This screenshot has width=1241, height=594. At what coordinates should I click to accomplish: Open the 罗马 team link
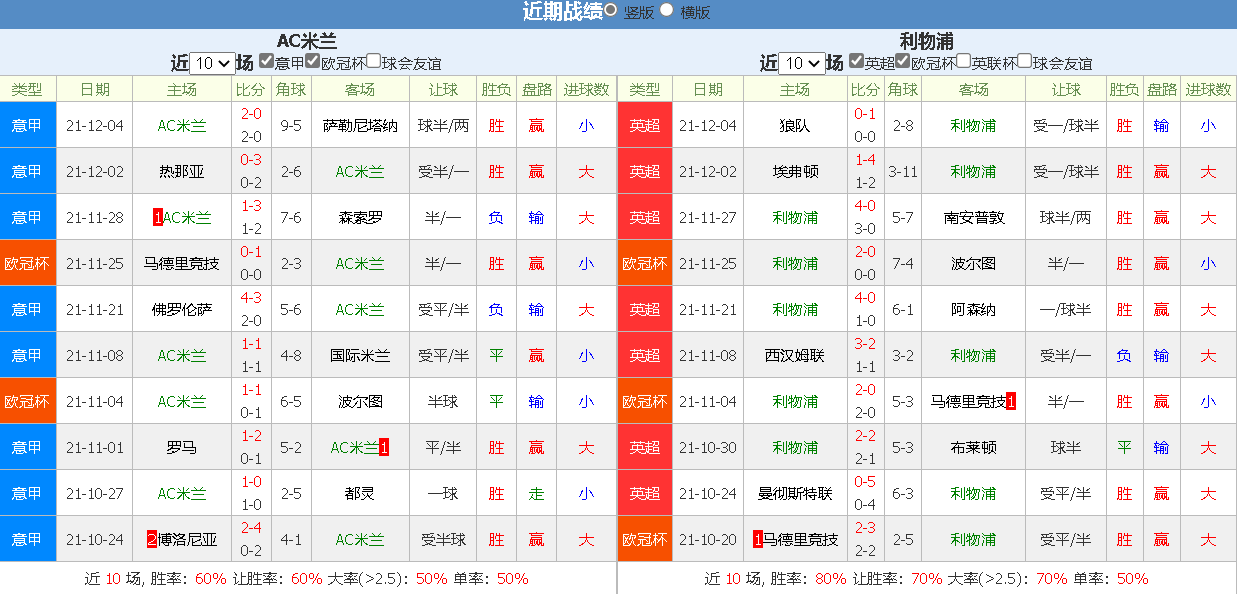(182, 447)
